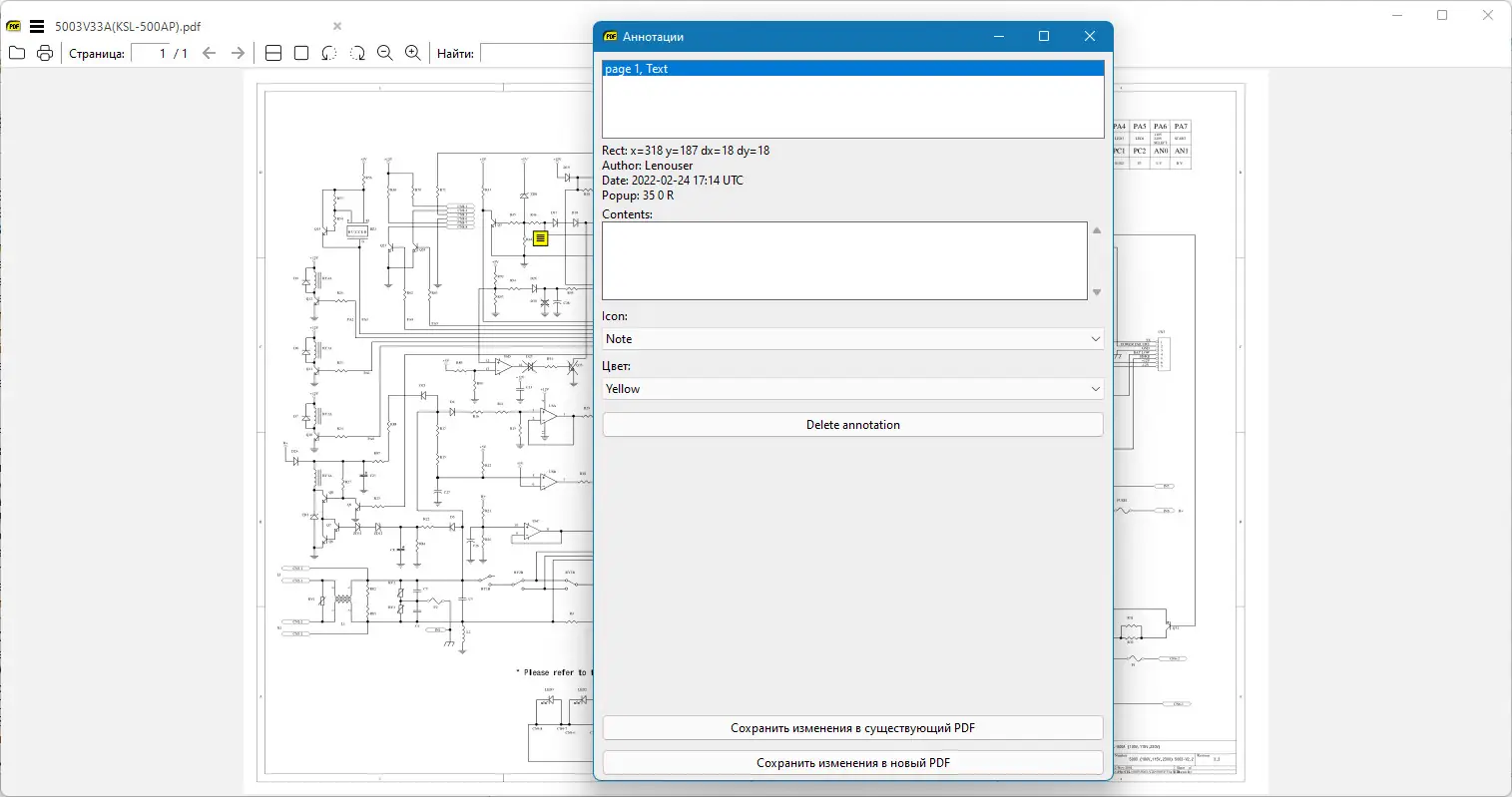Click the print icon
Viewport: 1512px width, 797px height.
coord(45,53)
